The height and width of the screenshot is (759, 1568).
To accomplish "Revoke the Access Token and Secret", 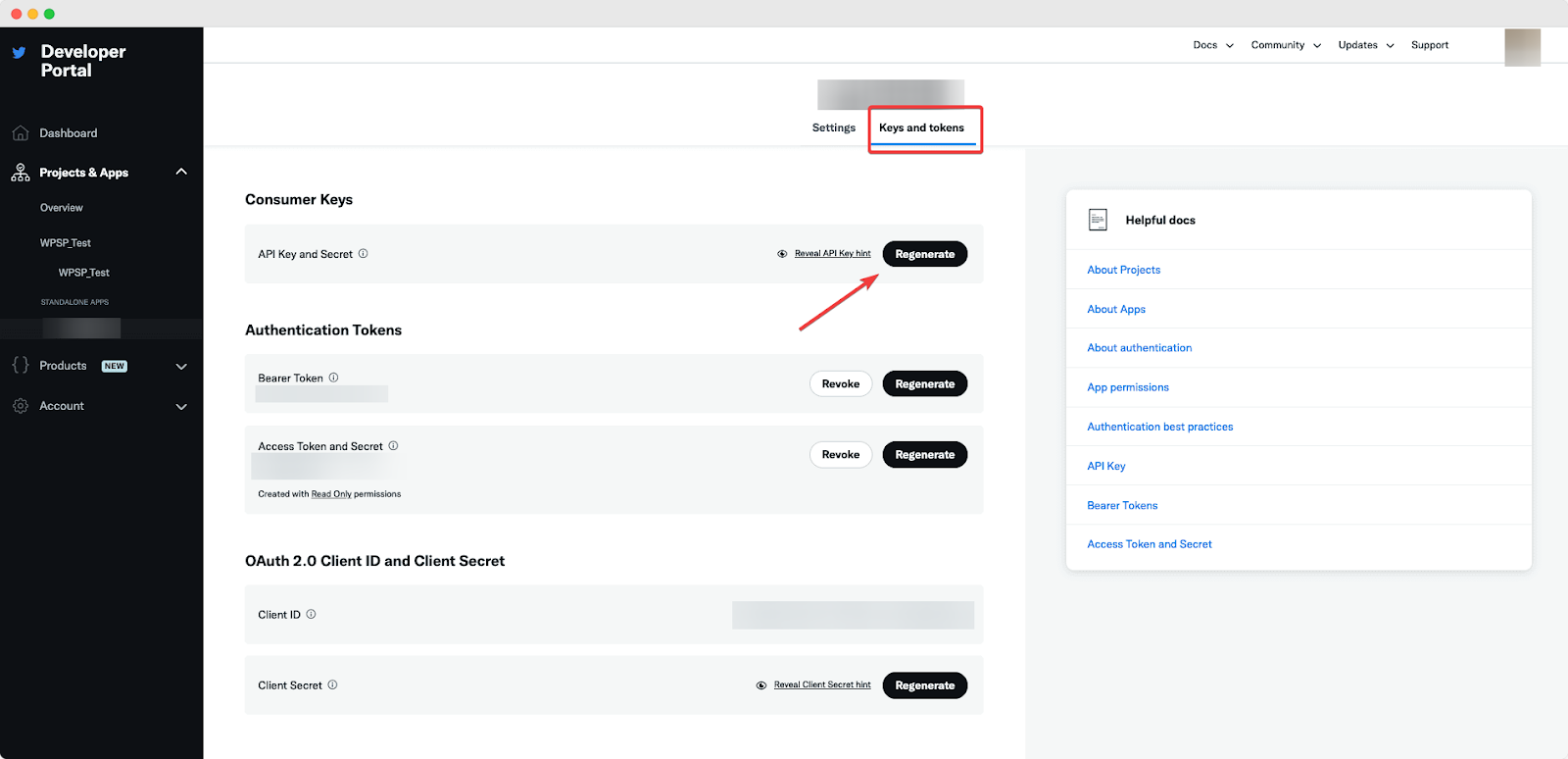I will coord(841,454).
